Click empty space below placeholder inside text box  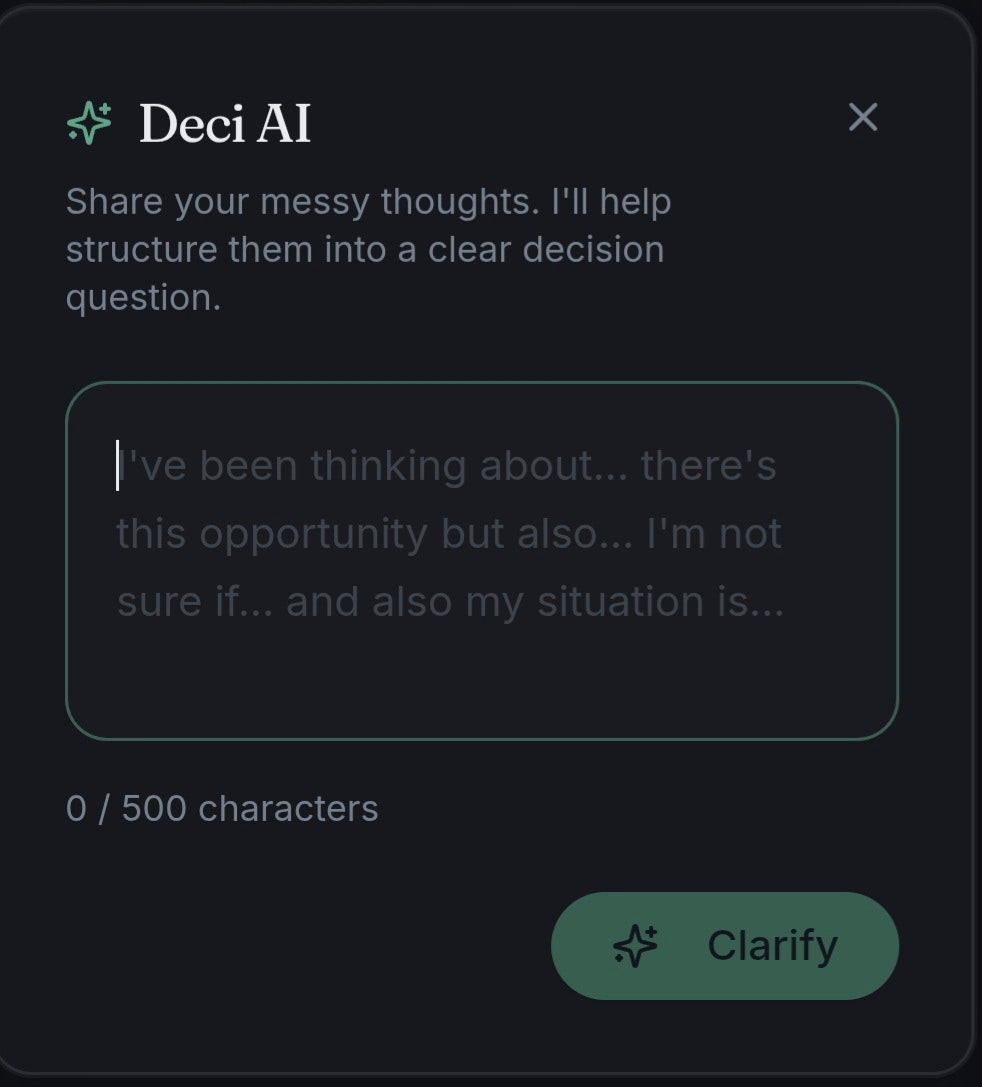(x=481, y=680)
